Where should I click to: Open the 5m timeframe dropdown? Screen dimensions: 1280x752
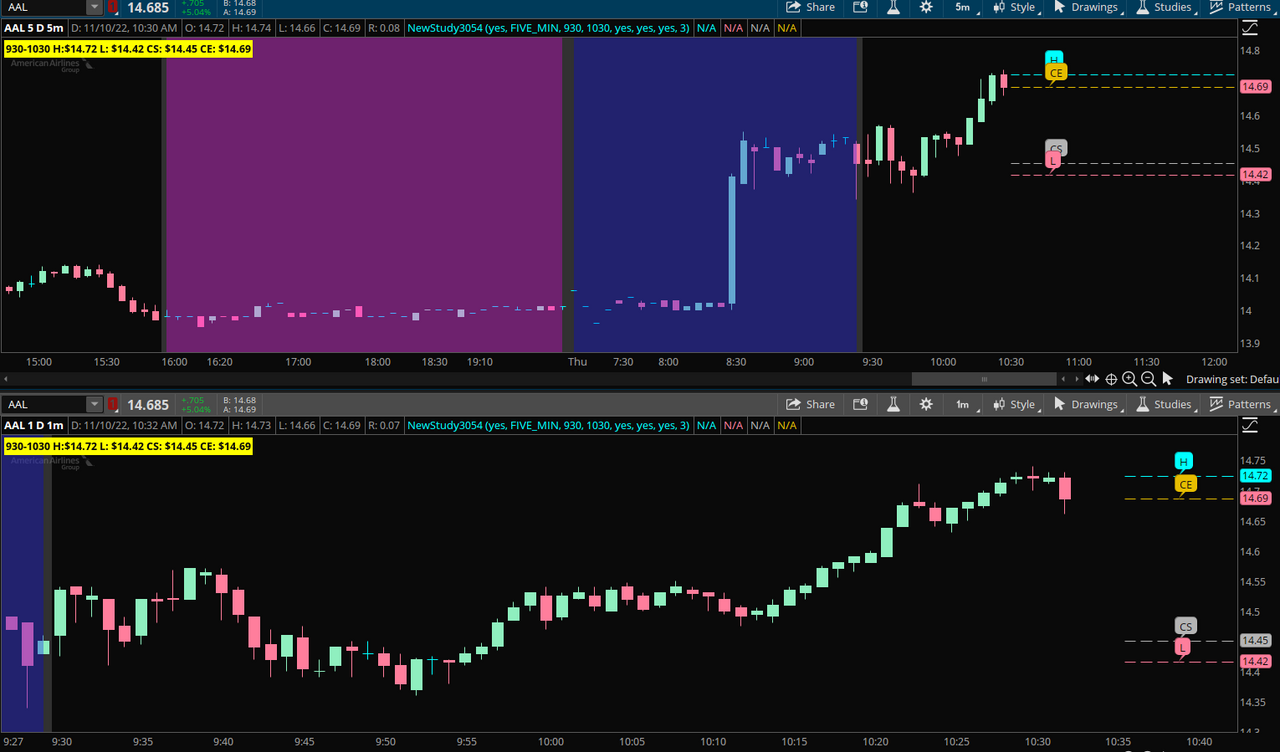[x=962, y=7]
